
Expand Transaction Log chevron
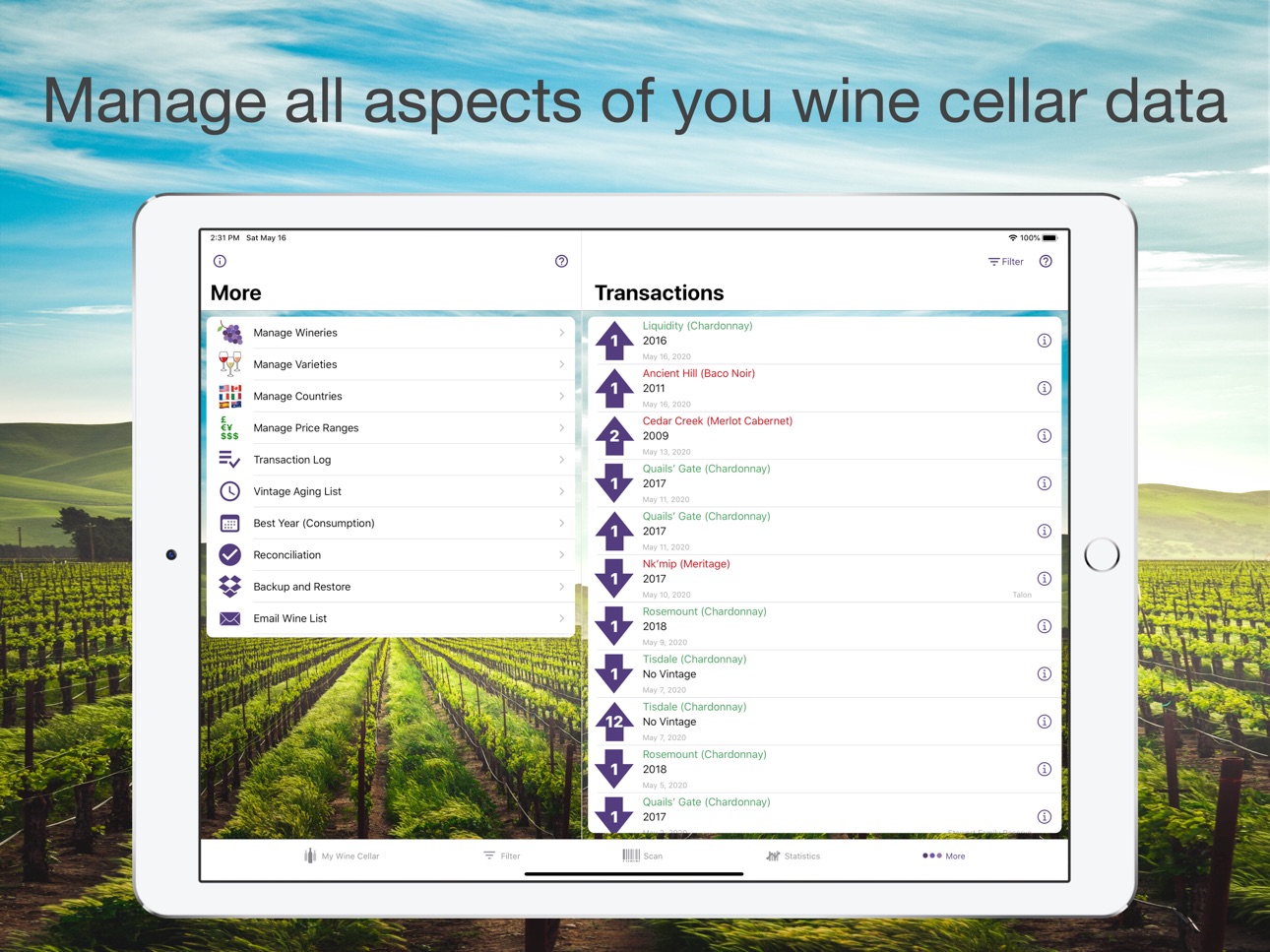click(562, 460)
